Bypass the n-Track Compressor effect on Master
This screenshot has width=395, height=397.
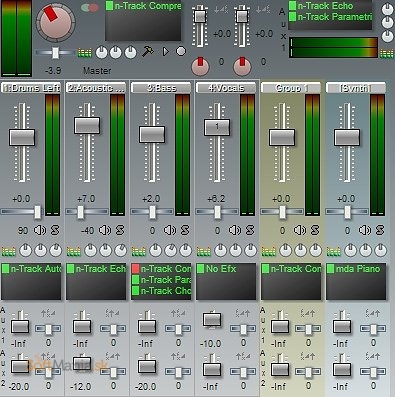pyautogui.click(x=109, y=6)
